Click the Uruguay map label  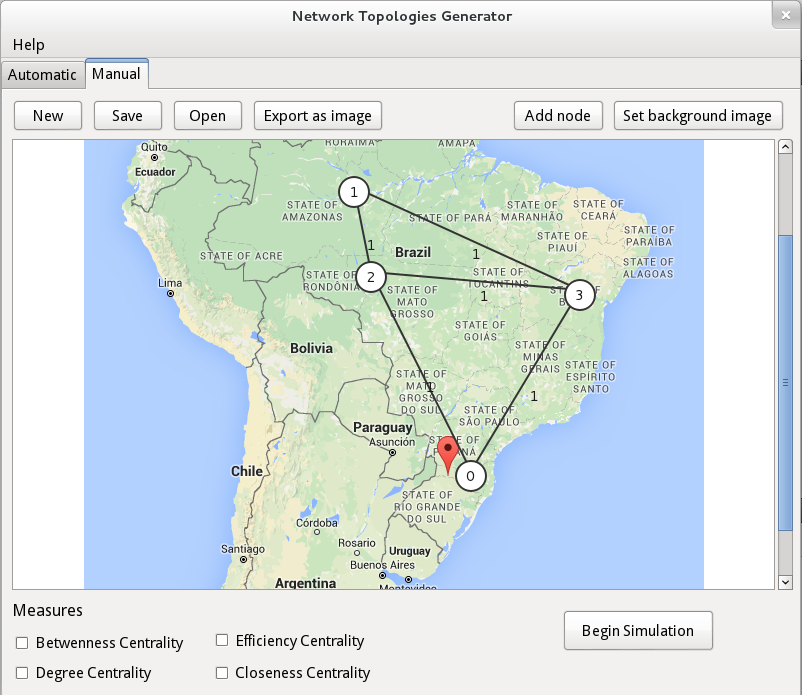tap(410, 551)
